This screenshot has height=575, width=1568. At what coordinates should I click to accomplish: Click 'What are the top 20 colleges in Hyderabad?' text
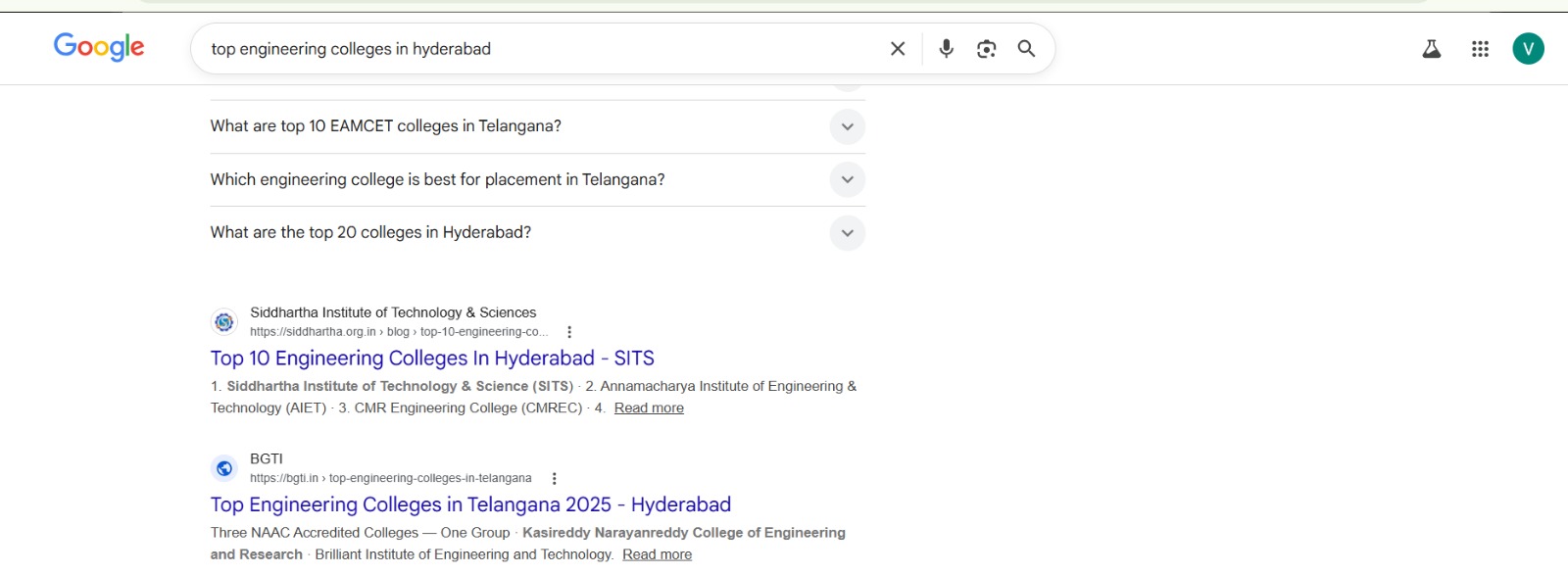(x=370, y=233)
